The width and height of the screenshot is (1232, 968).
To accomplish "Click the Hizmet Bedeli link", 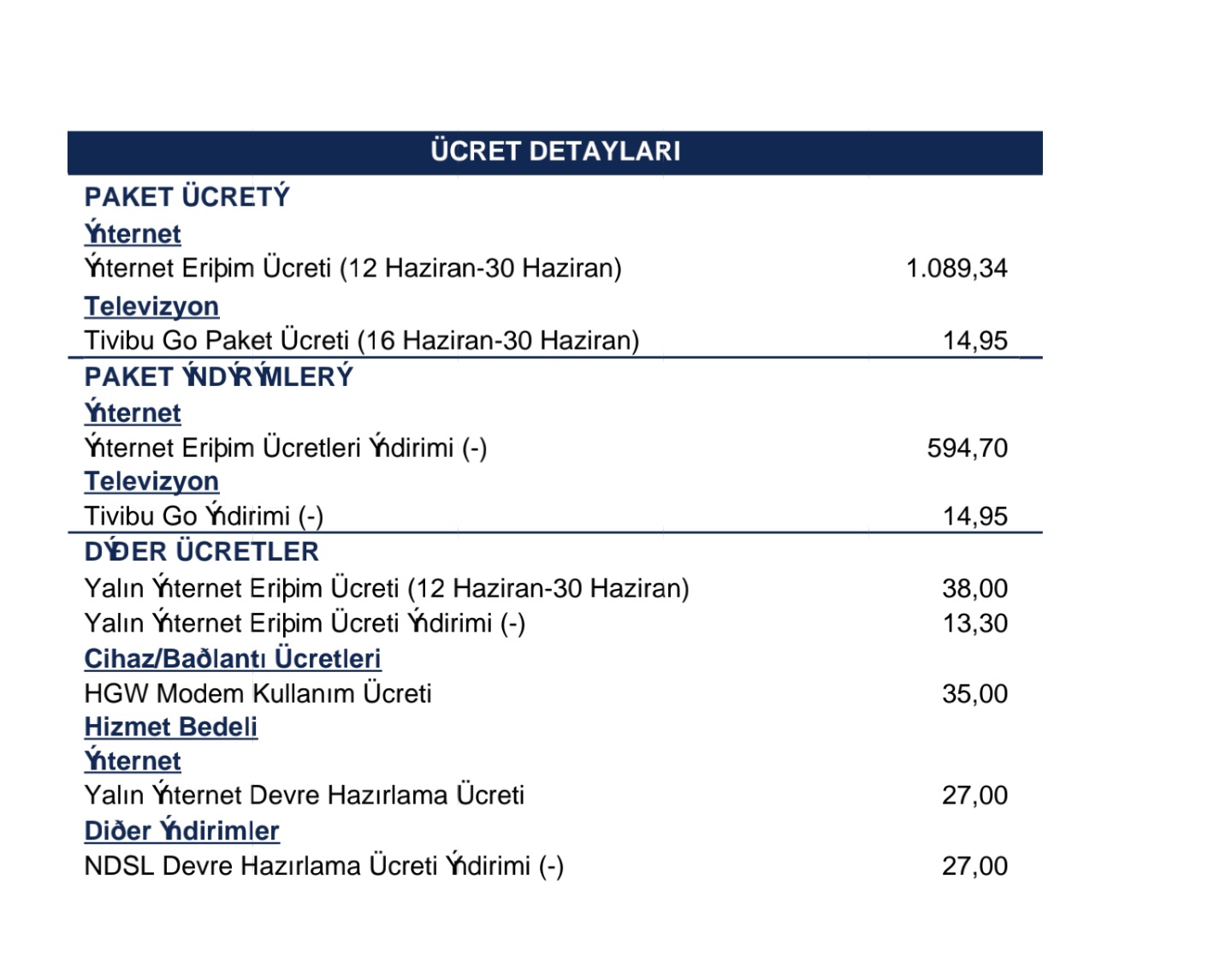I will [170, 727].
